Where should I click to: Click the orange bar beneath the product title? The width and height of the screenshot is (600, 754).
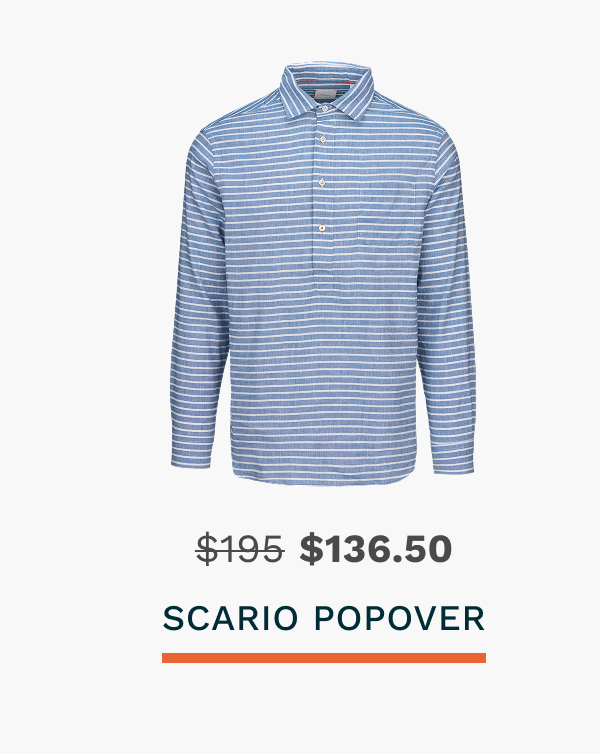click(324, 658)
